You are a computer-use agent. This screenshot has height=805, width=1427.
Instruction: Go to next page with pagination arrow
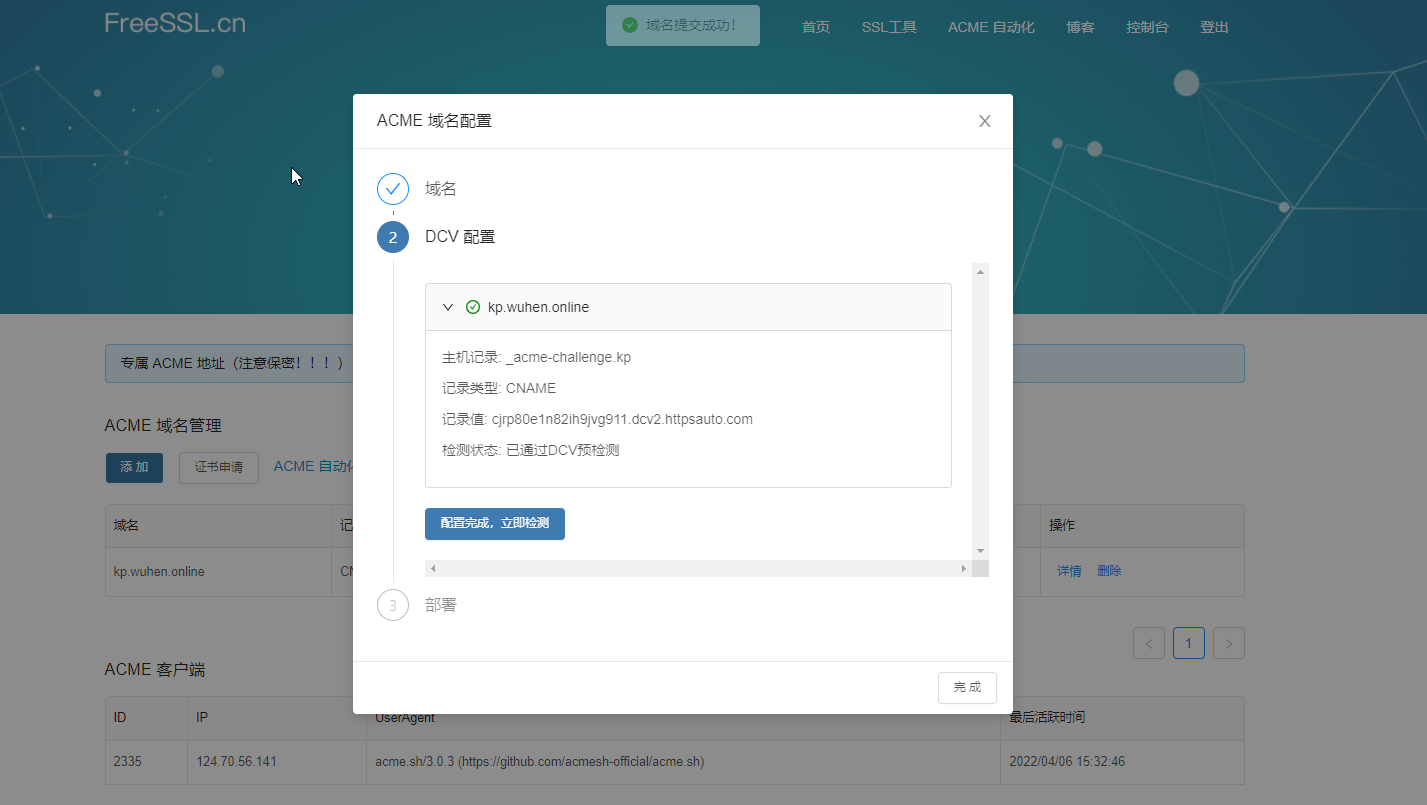[1228, 643]
